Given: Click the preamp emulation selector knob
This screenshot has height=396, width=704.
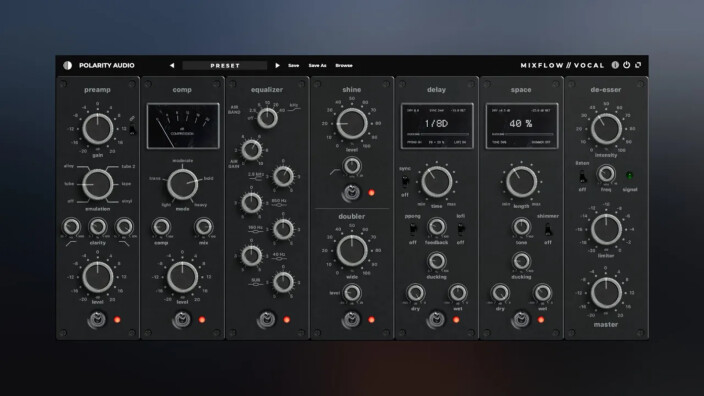Looking at the screenshot, I should point(97,185).
